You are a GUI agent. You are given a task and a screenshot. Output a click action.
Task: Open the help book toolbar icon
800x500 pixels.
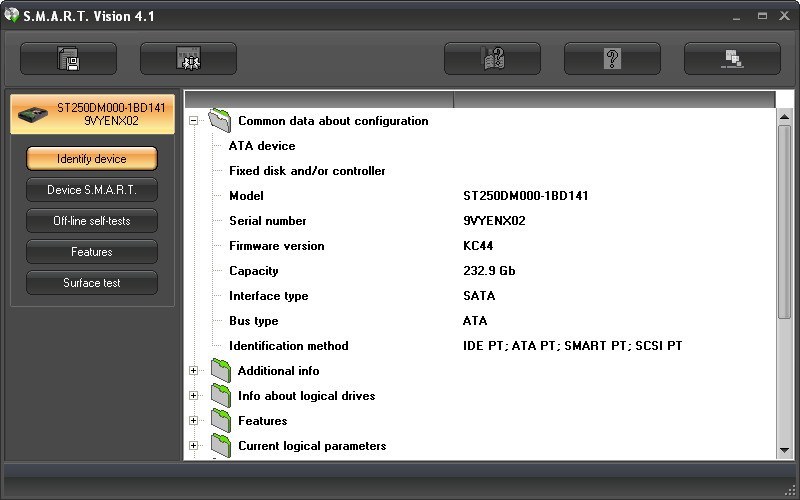[x=492, y=59]
